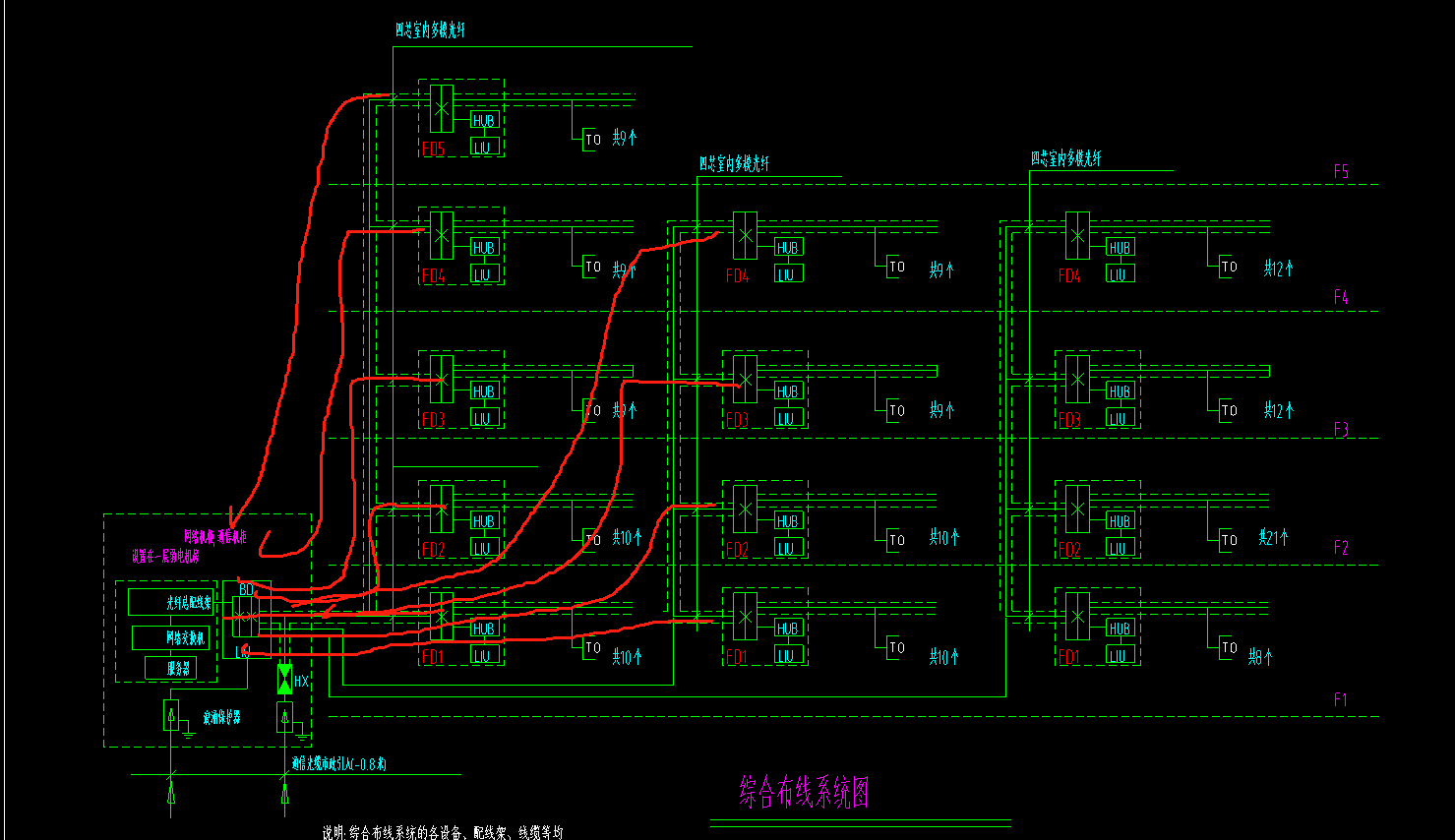Select the 设置在一层弱电机房 note
Image resolution: width=1455 pixels, height=840 pixels.
(x=165, y=556)
